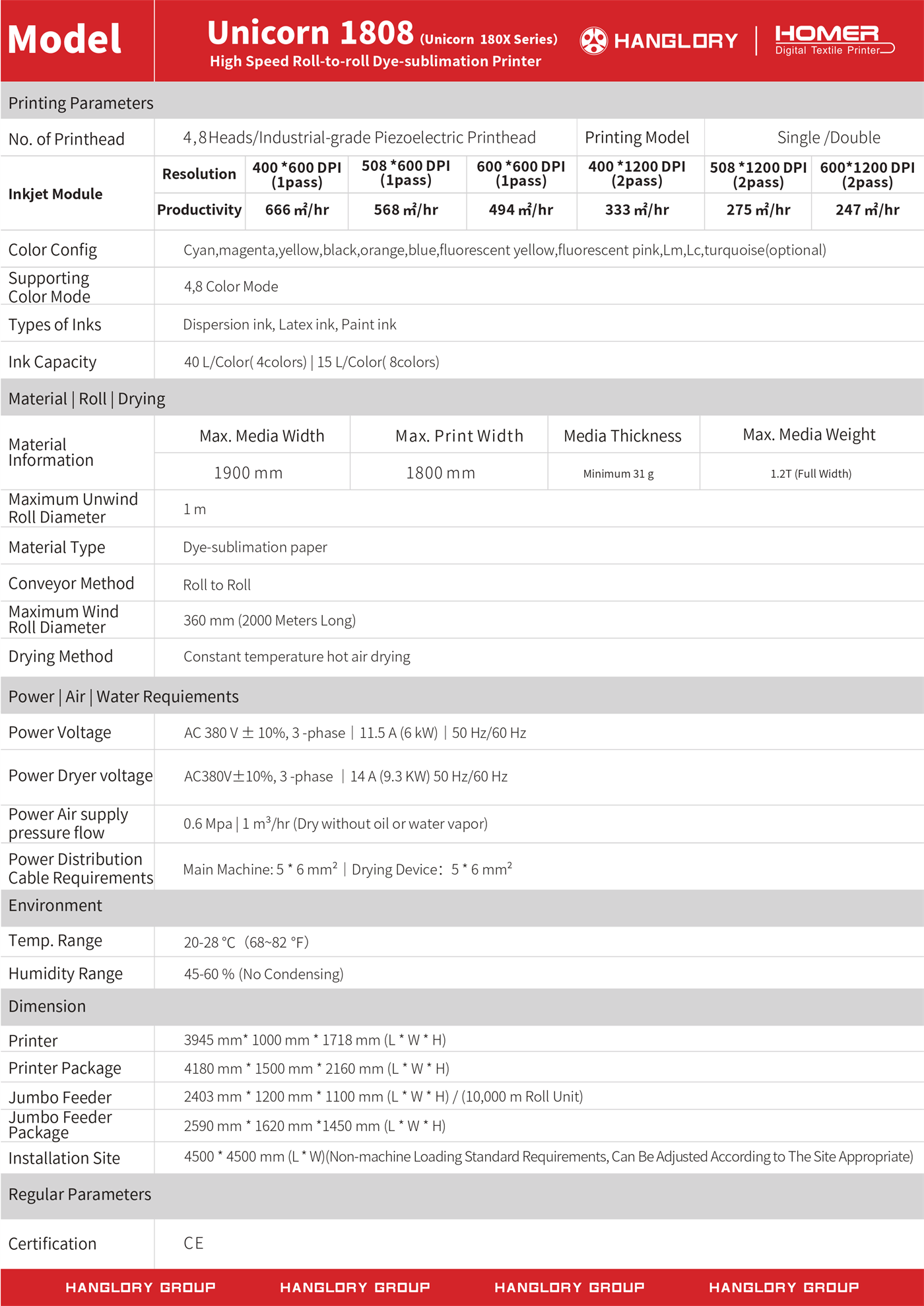Click the Certification row label
Screen dimensions: 924x1306
(52, 1244)
